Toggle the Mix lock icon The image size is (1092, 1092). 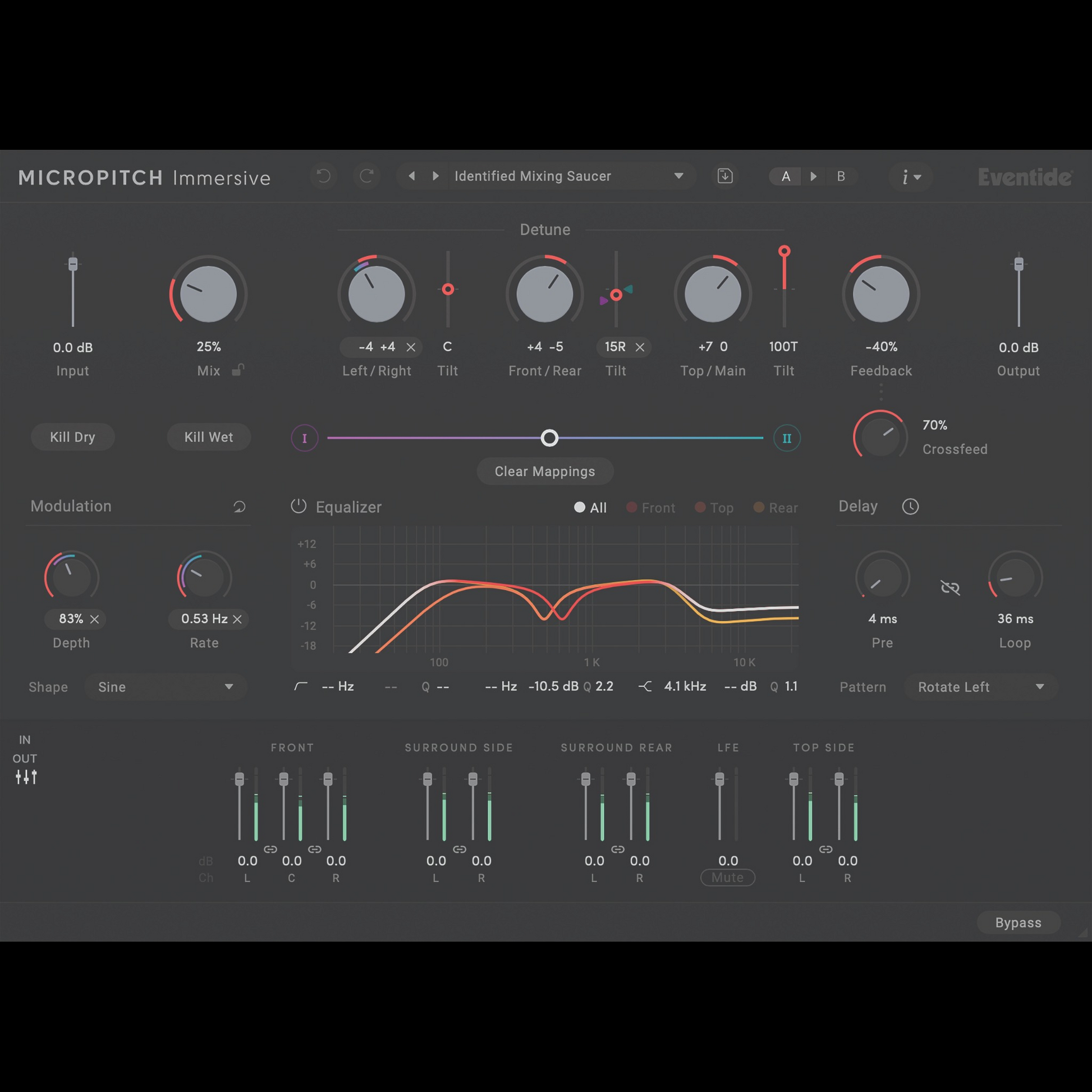tap(238, 370)
